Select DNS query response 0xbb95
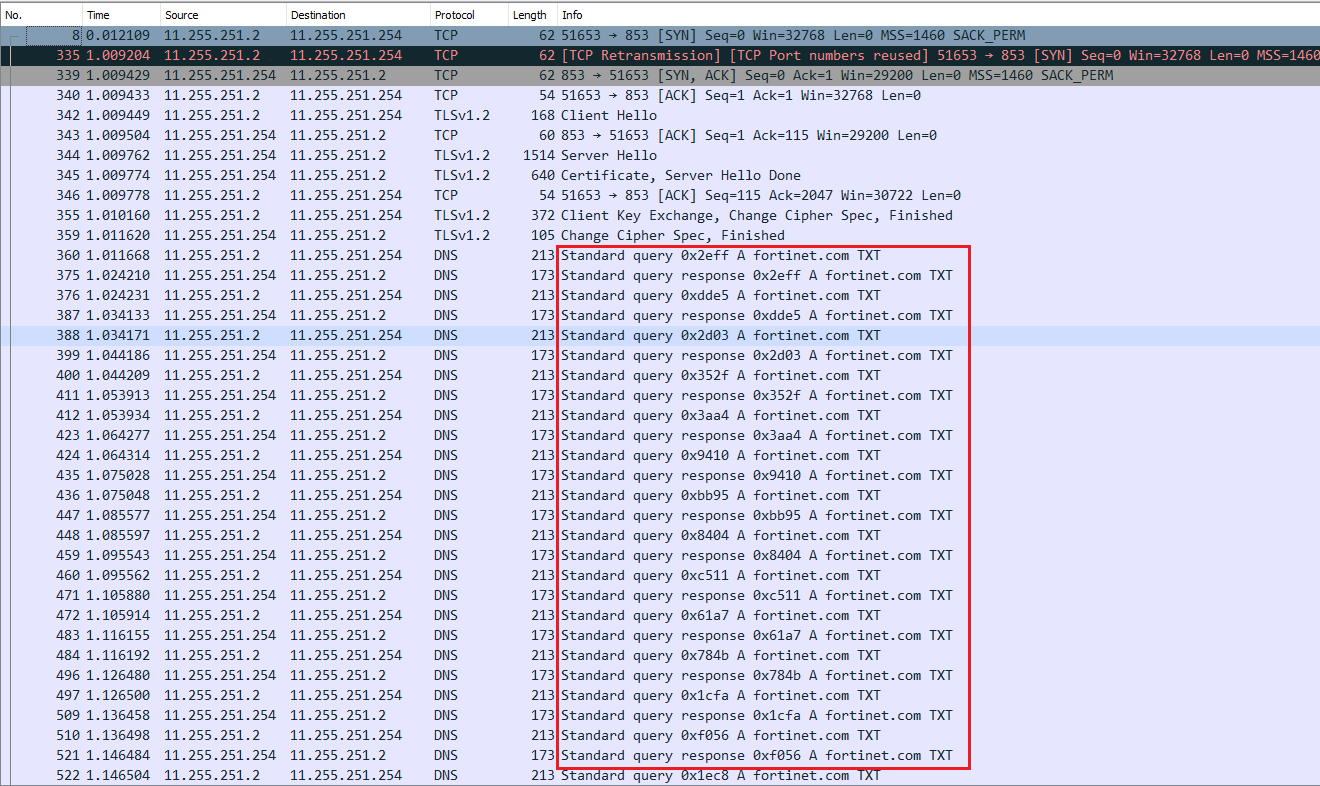1320x786 pixels. coord(660,515)
